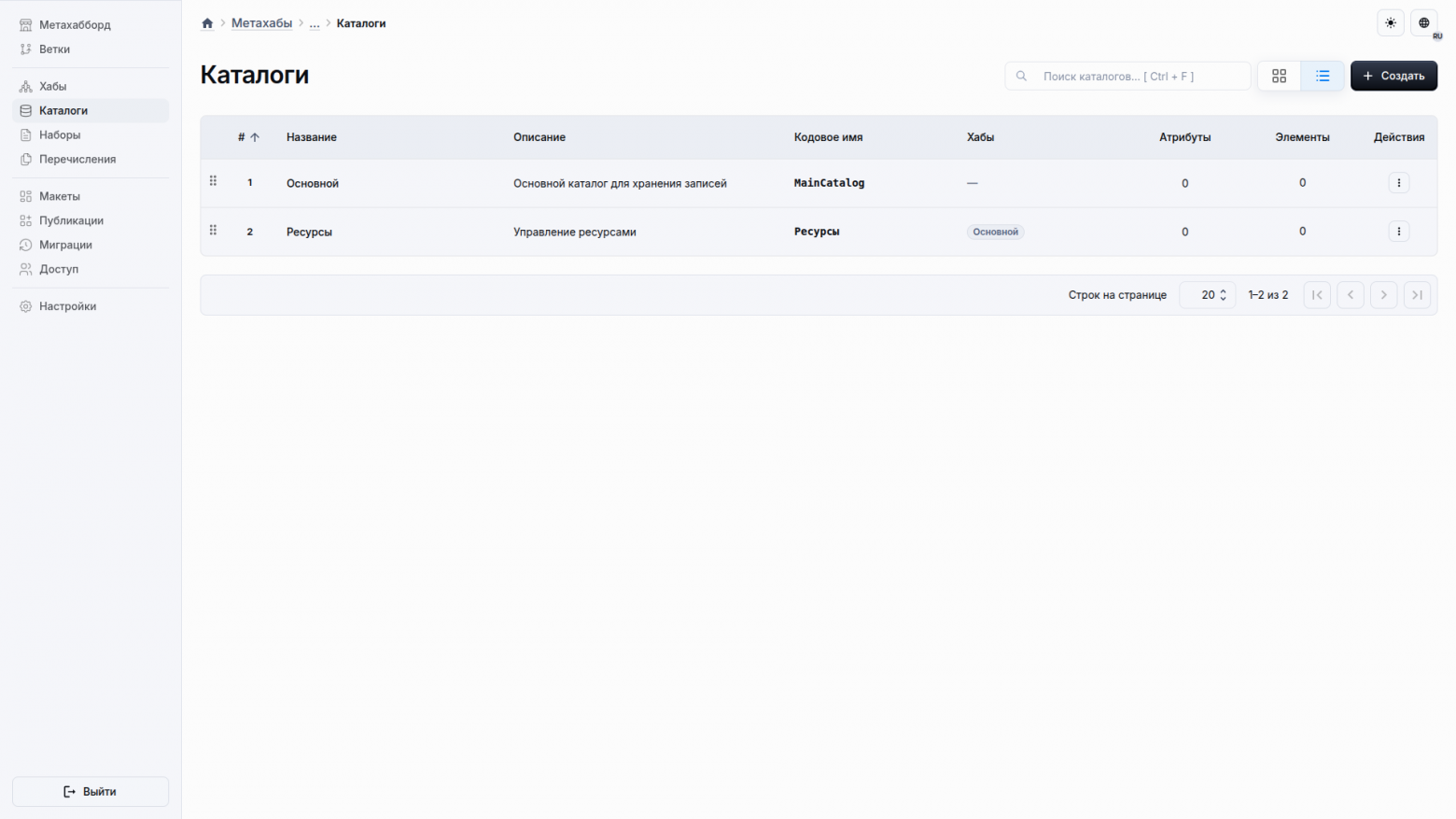Open Хабы in the sidebar
Viewport: 1456px width, 819px height.
point(53,87)
